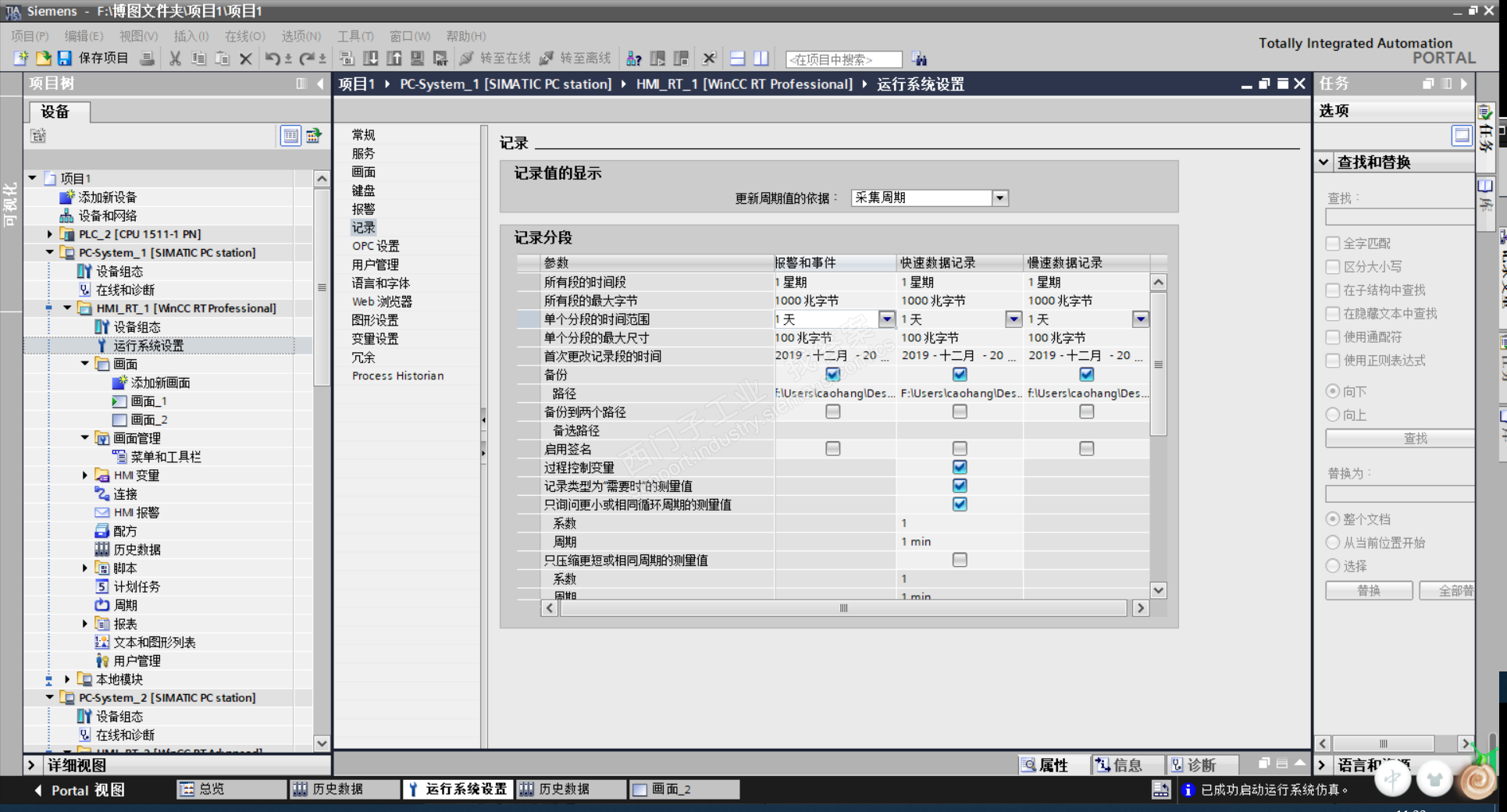Select Process Historian in settings navigation
Image resolution: width=1507 pixels, height=812 pixels.
point(397,376)
